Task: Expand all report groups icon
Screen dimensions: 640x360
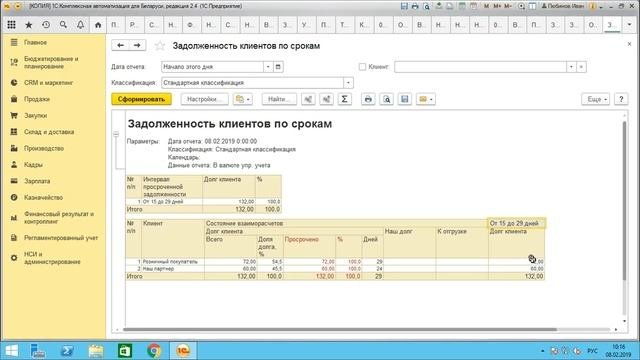Action: pos(327,99)
